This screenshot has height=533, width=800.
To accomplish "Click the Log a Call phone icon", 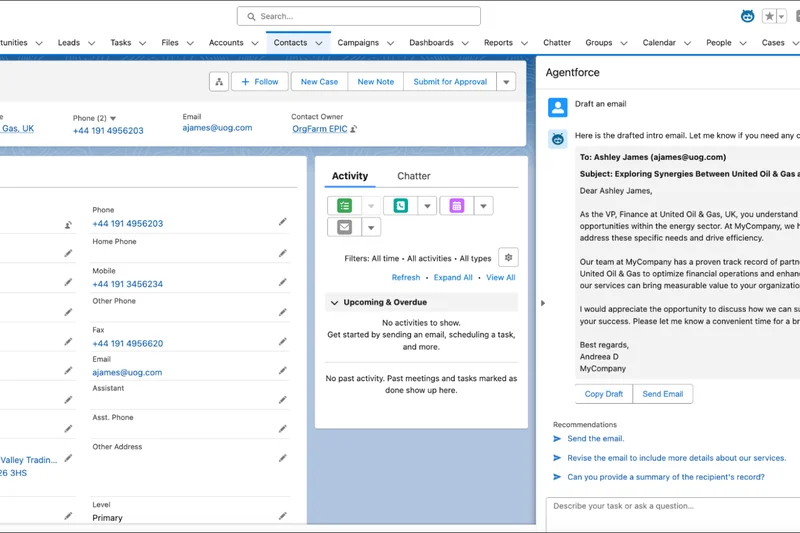I will point(401,206).
